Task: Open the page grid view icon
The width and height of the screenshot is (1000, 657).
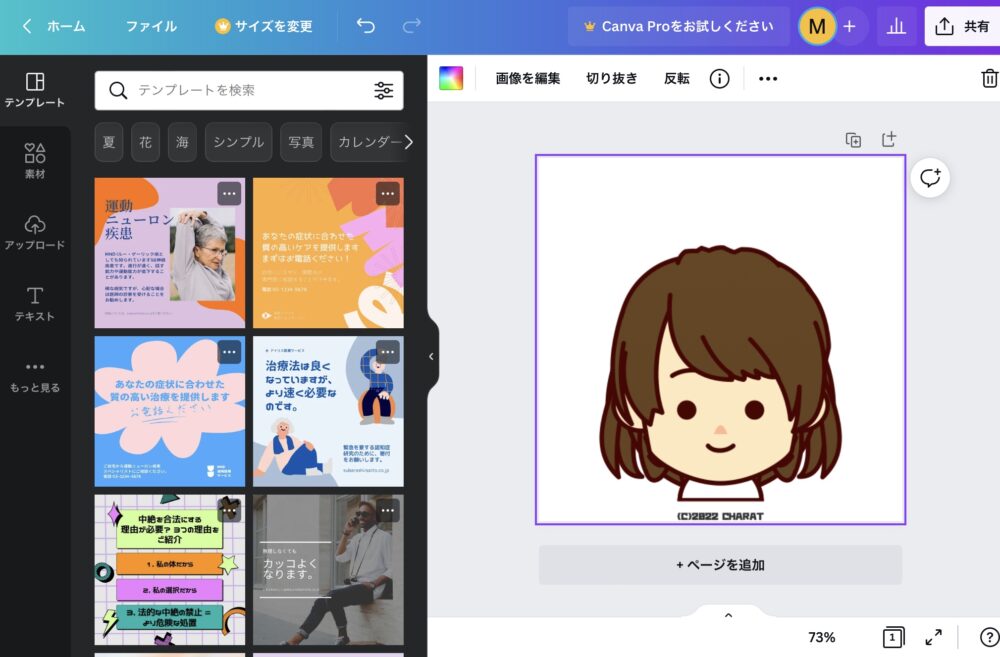Action: [893, 637]
